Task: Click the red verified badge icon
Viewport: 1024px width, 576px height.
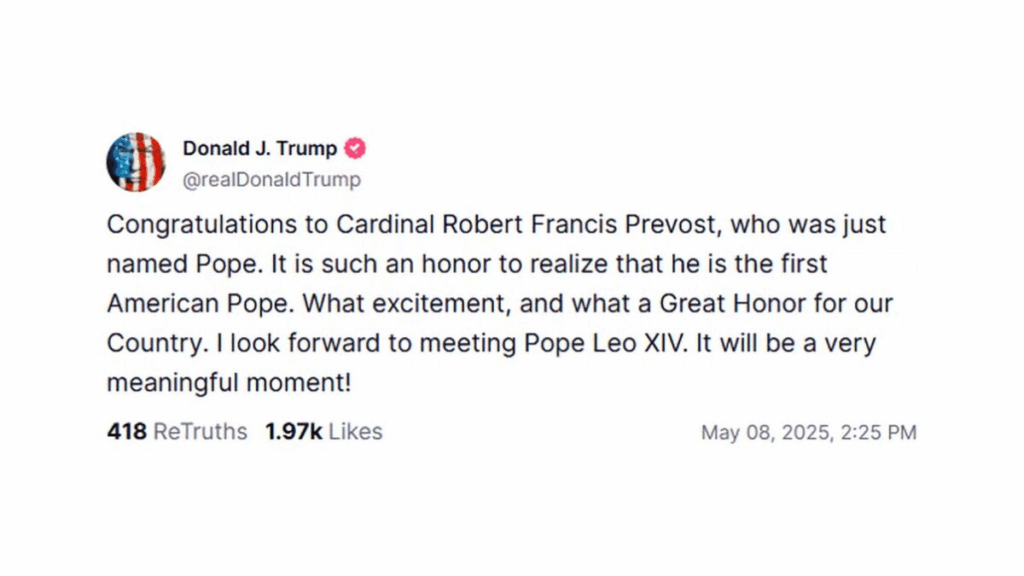Action: [355, 149]
